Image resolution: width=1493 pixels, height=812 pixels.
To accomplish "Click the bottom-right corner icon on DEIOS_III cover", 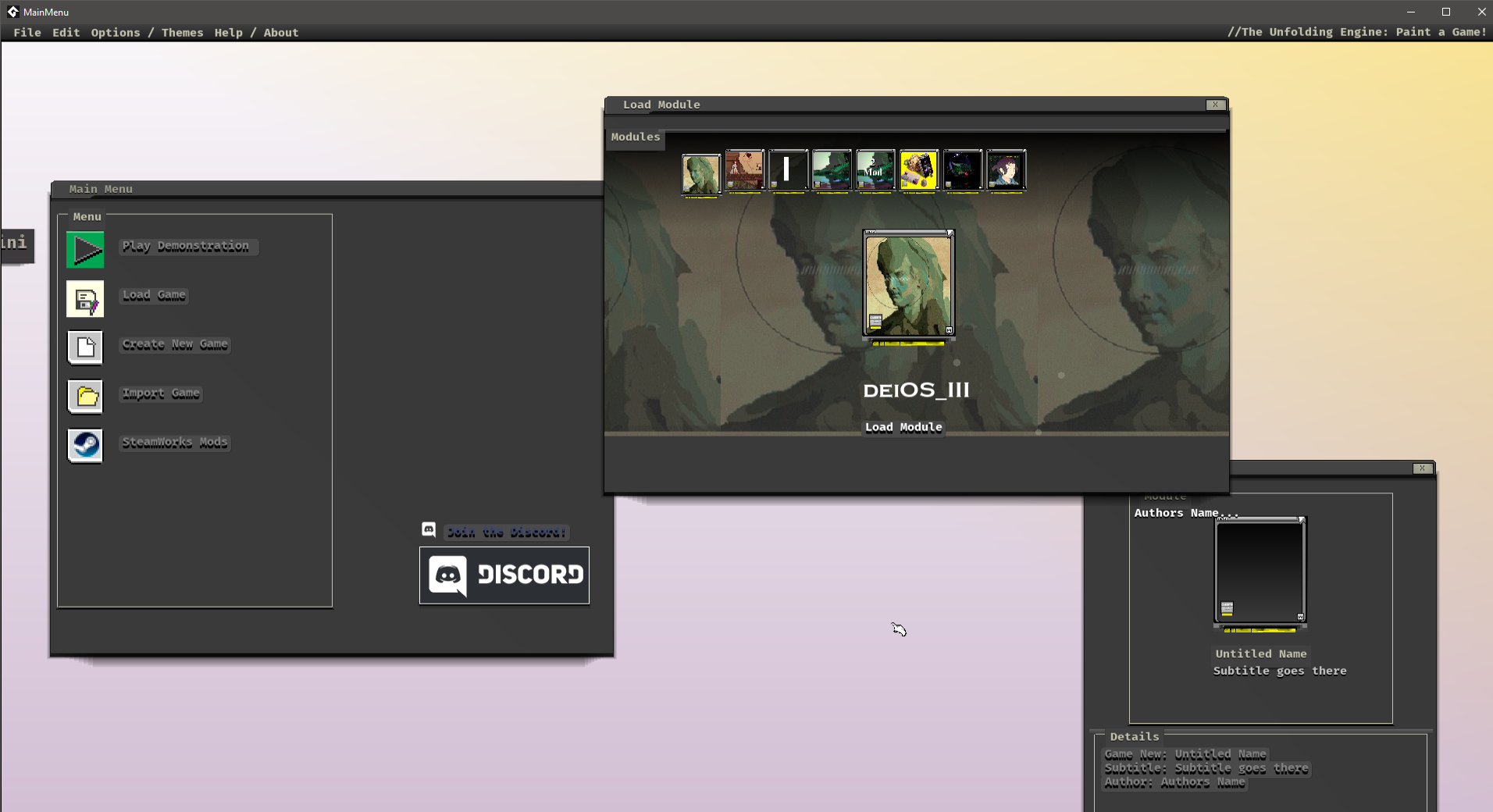I will tap(950, 330).
